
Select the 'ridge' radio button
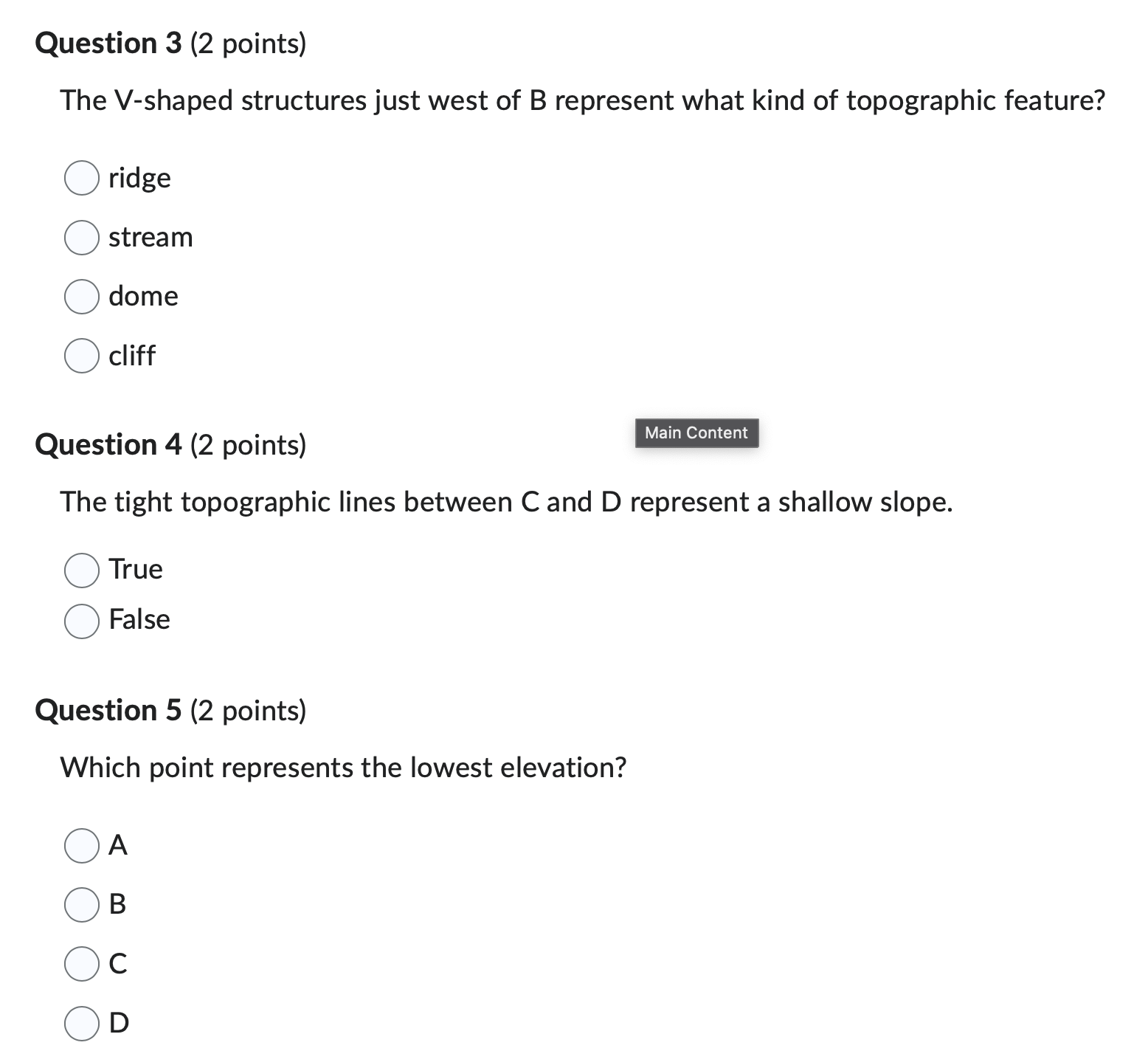click(x=81, y=178)
